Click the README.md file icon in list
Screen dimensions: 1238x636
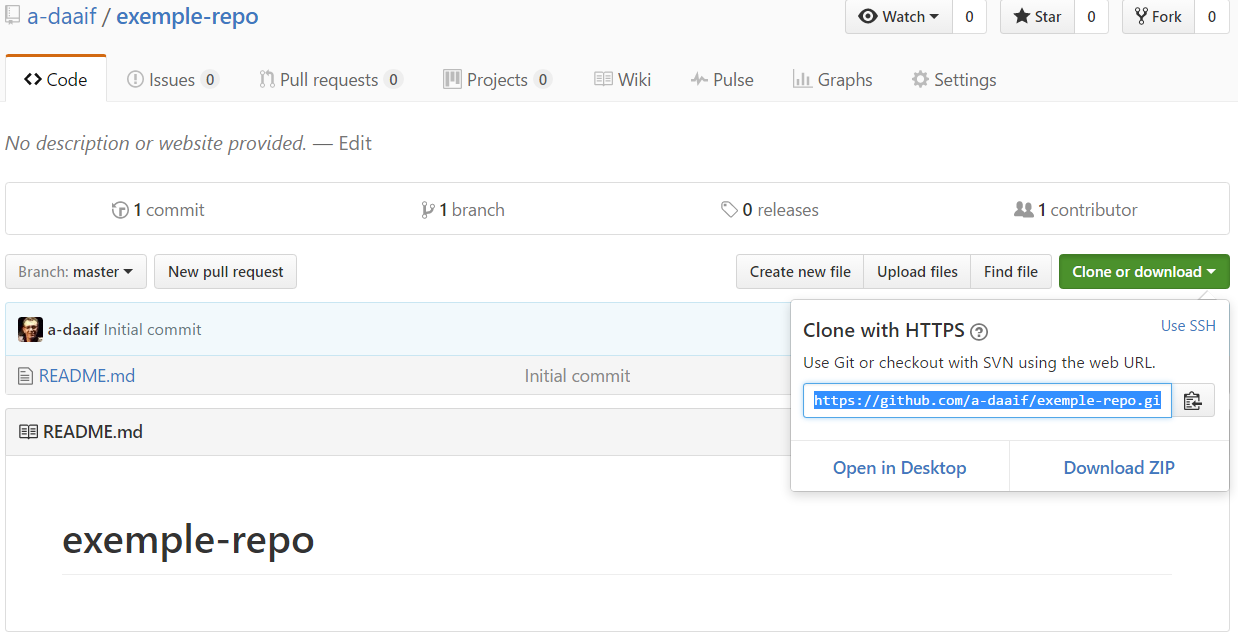pos(26,376)
